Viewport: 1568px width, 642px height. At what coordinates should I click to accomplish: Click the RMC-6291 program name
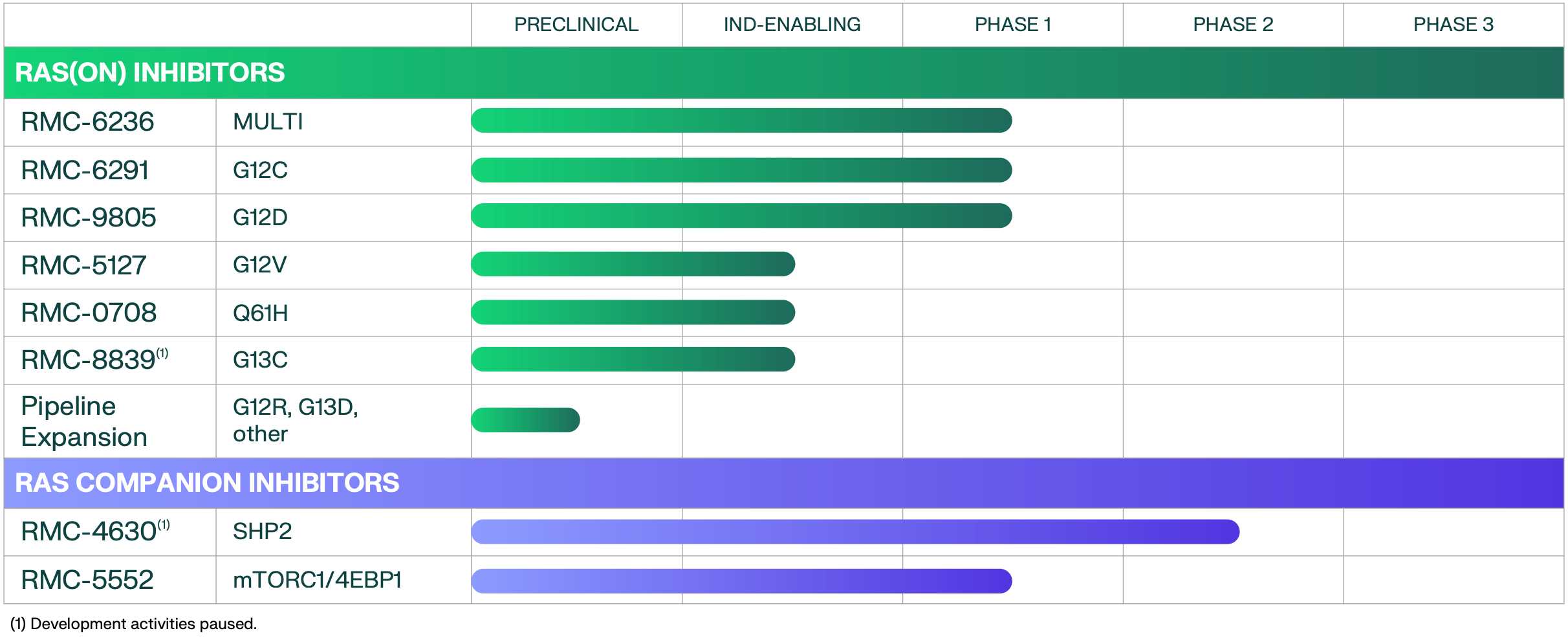[85, 170]
